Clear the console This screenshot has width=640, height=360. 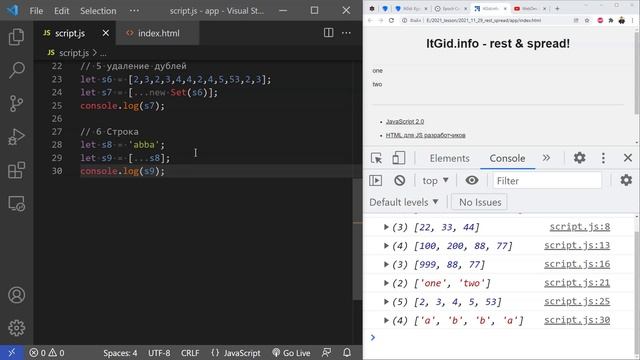(400, 180)
